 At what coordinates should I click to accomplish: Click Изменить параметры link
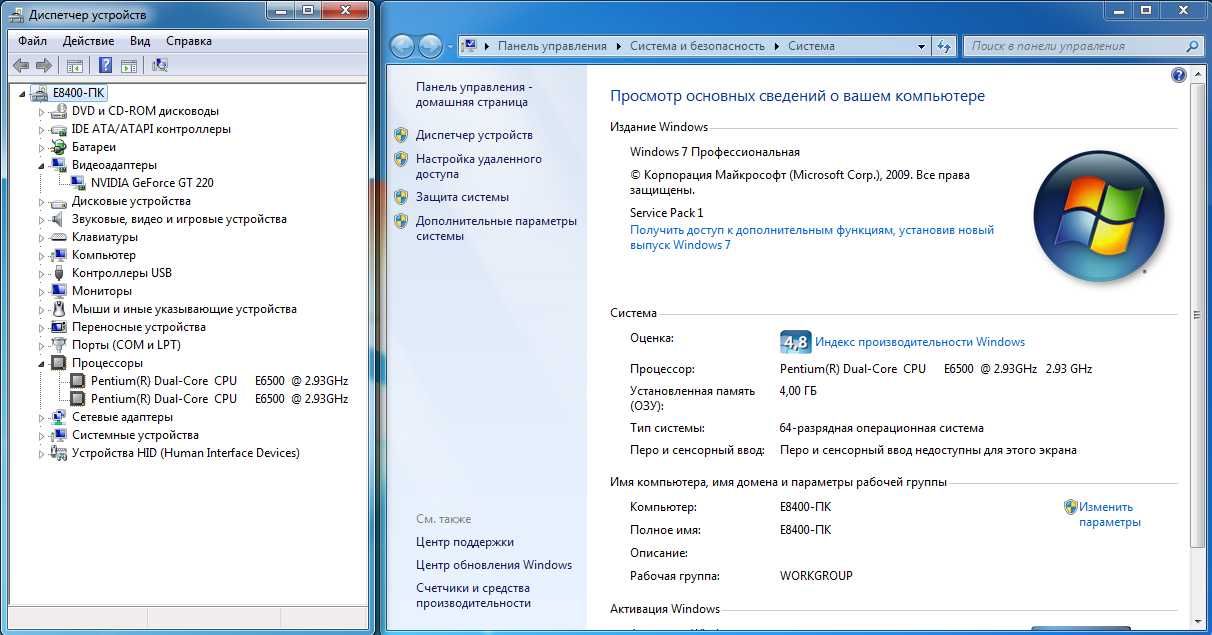pyautogui.click(x=1109, y=514)
